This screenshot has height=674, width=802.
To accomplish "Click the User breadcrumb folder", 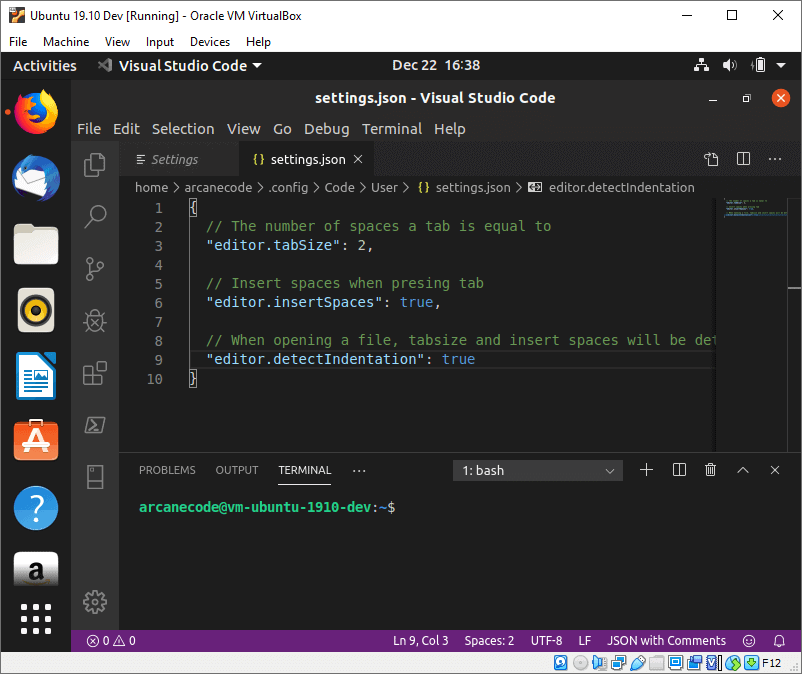I will click(384, 188).
